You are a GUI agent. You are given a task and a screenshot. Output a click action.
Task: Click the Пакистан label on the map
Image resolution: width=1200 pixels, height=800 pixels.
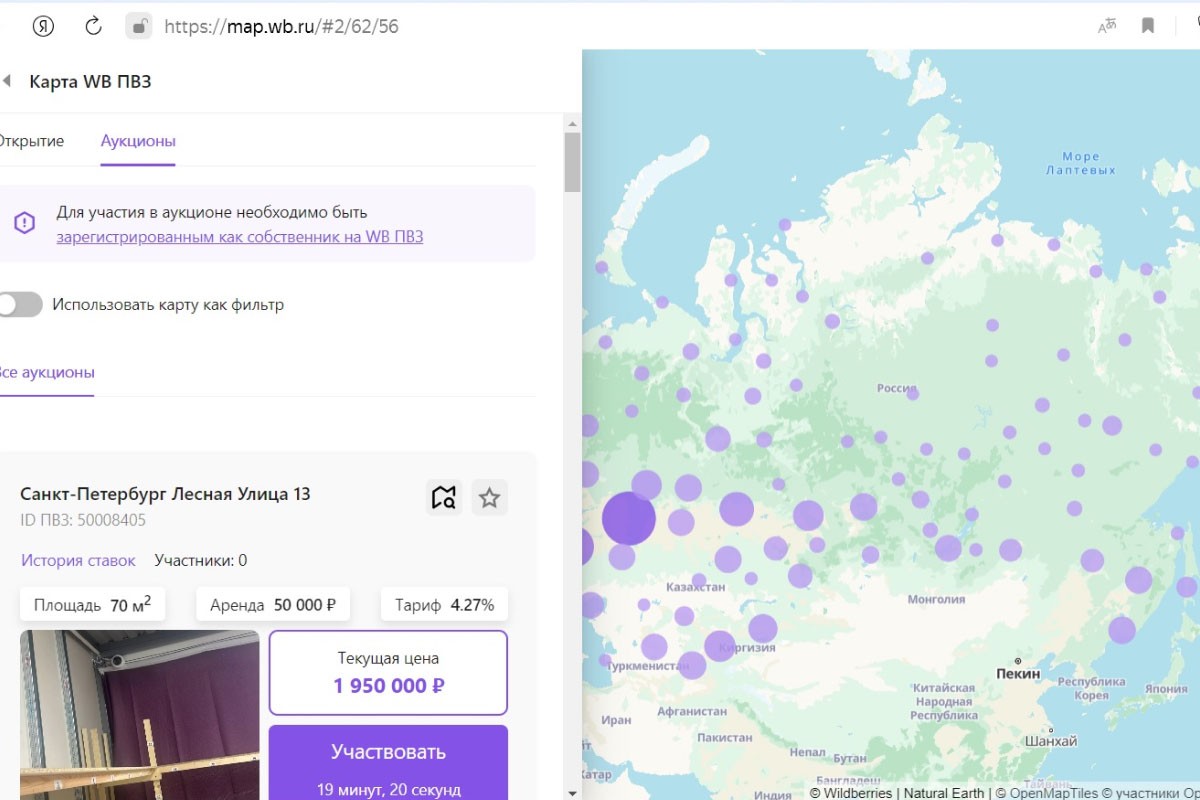[725, 737]
